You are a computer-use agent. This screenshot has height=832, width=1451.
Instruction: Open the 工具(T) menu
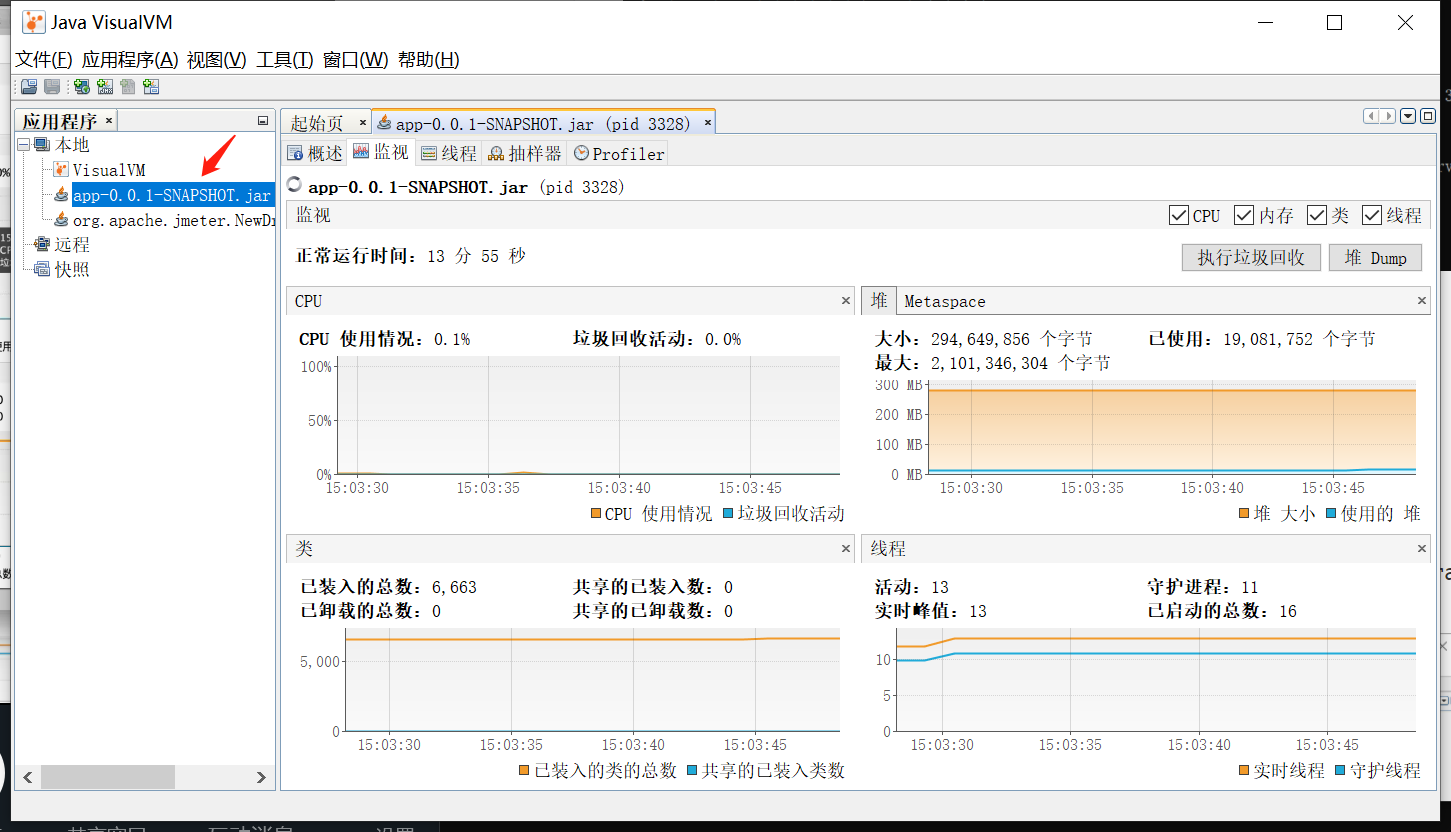(285, 60)
